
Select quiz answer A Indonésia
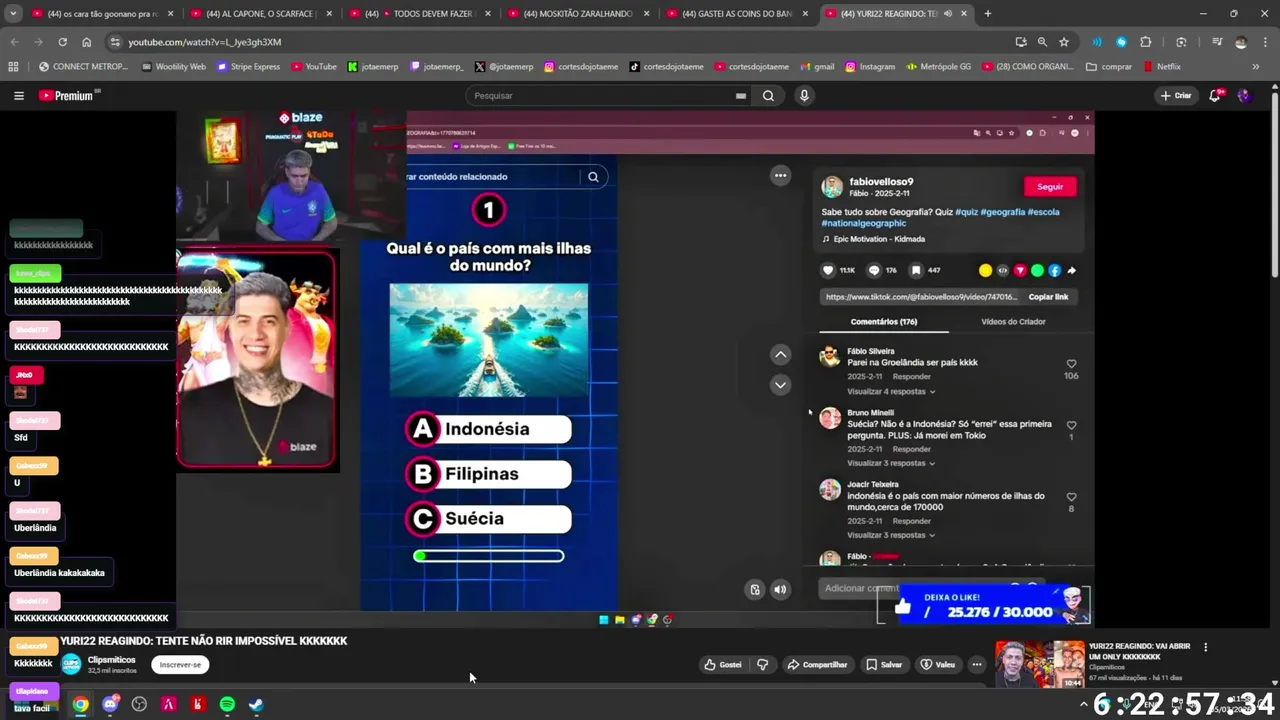click(x=488, y=429)
